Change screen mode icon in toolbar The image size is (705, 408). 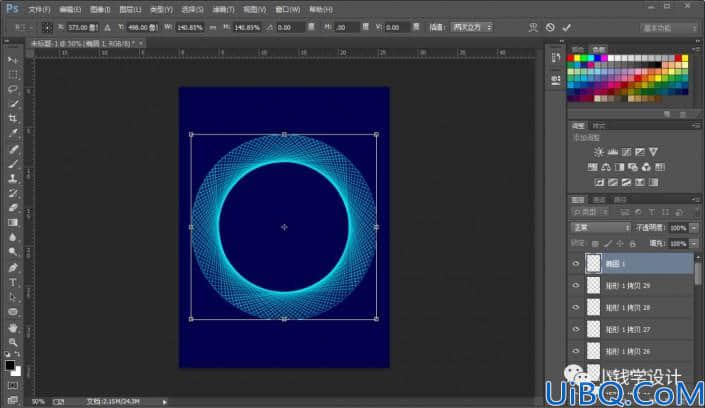pyautogui.click(x=13, y=400)
